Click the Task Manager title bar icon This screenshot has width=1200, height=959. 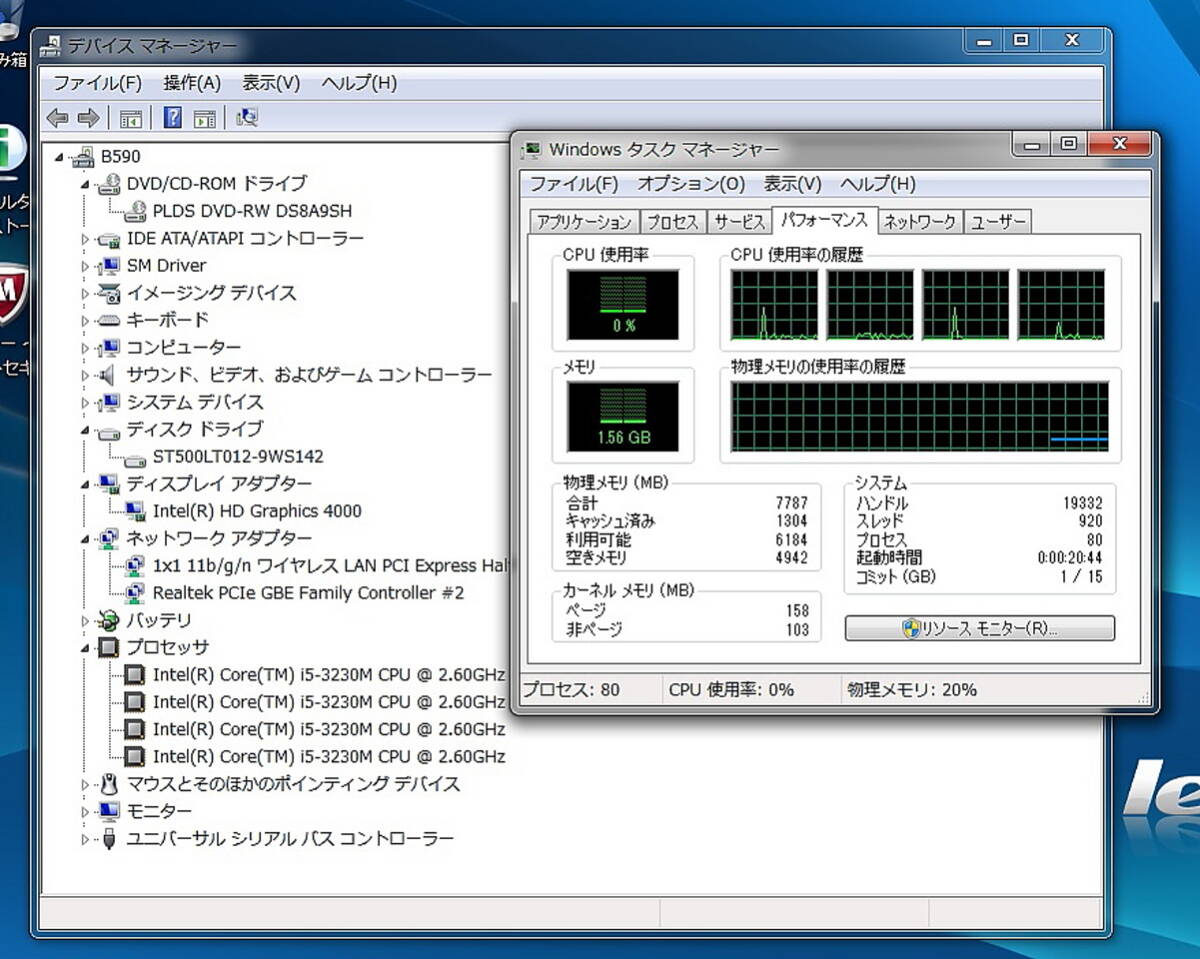[533, 150]
